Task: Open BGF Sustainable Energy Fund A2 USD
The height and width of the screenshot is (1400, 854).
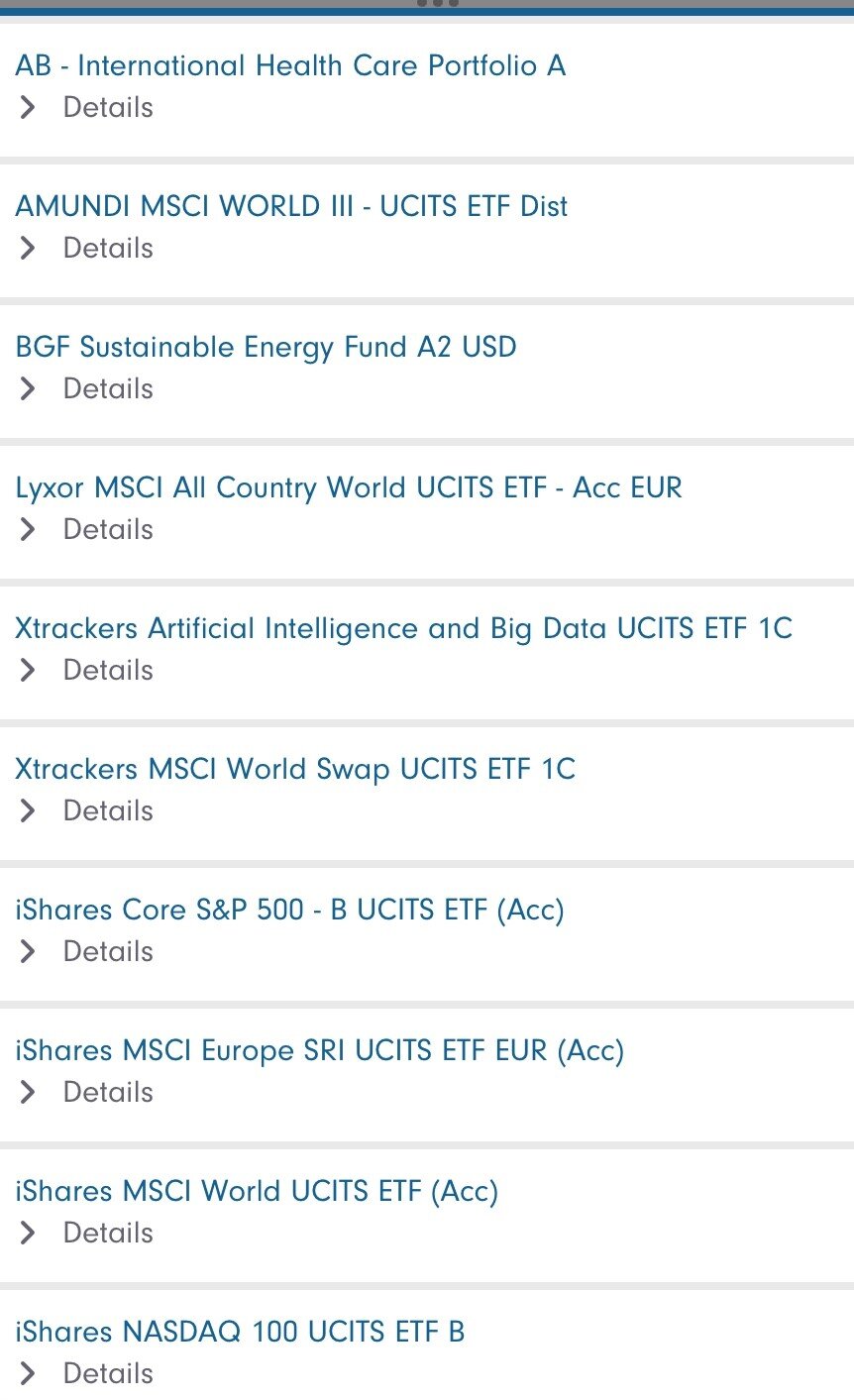Action: click(266, 348)
